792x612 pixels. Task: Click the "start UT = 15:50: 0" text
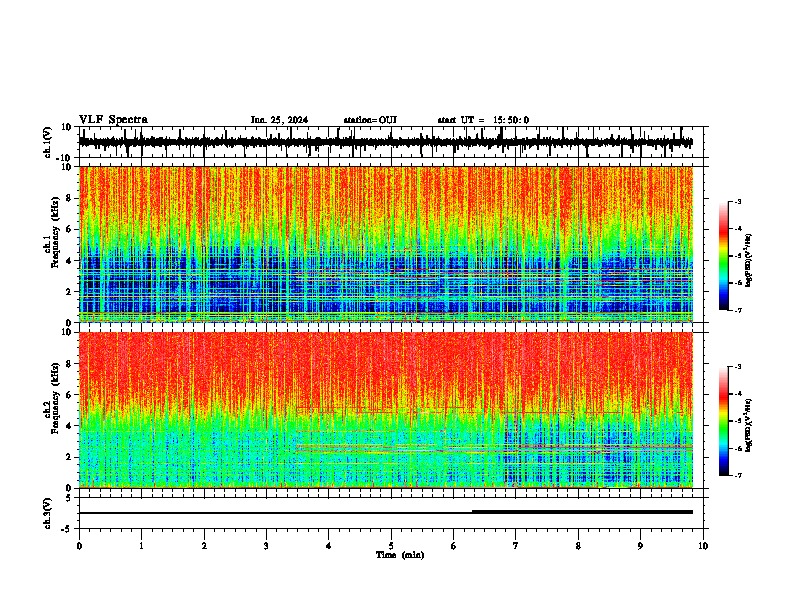coord(483,120)
